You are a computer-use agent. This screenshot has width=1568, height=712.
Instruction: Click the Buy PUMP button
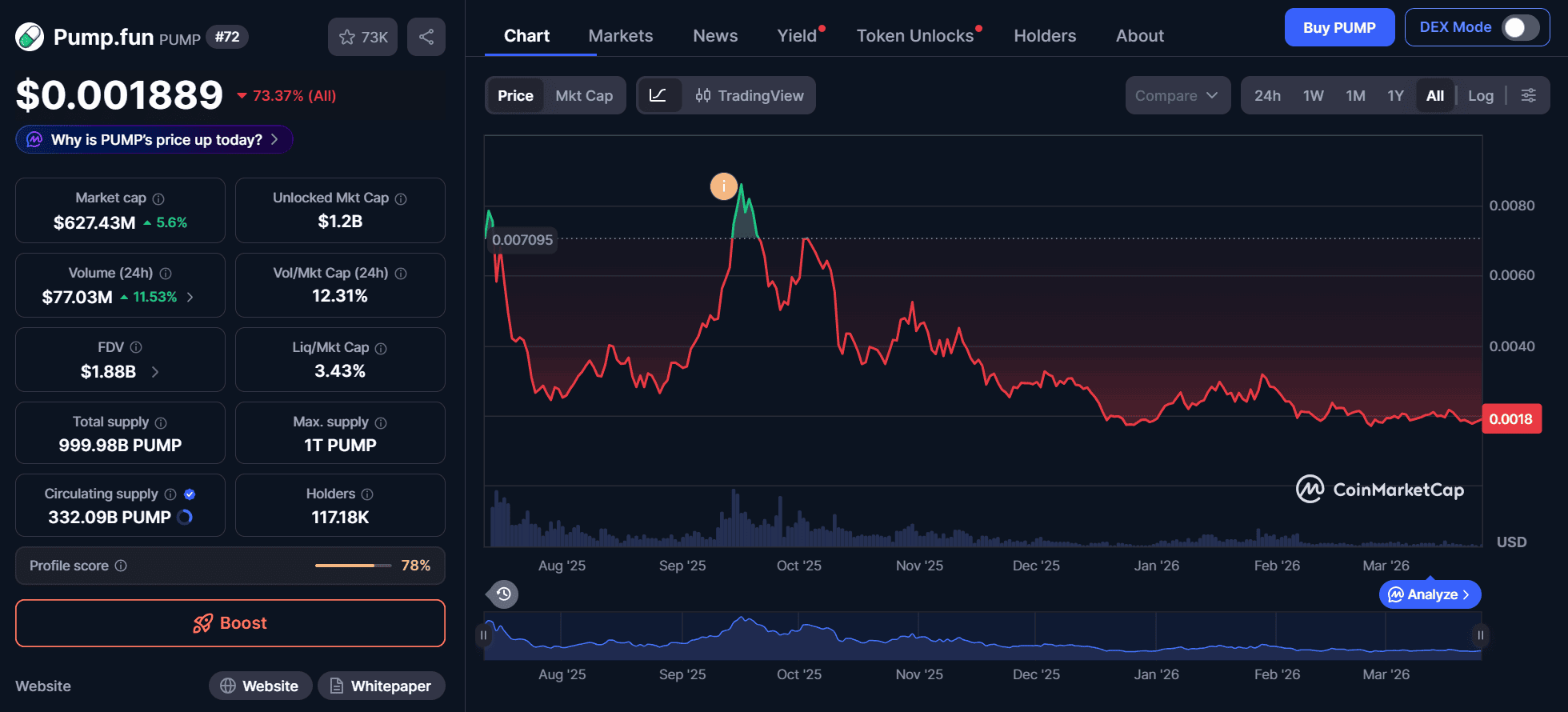tap(1338, 27)
